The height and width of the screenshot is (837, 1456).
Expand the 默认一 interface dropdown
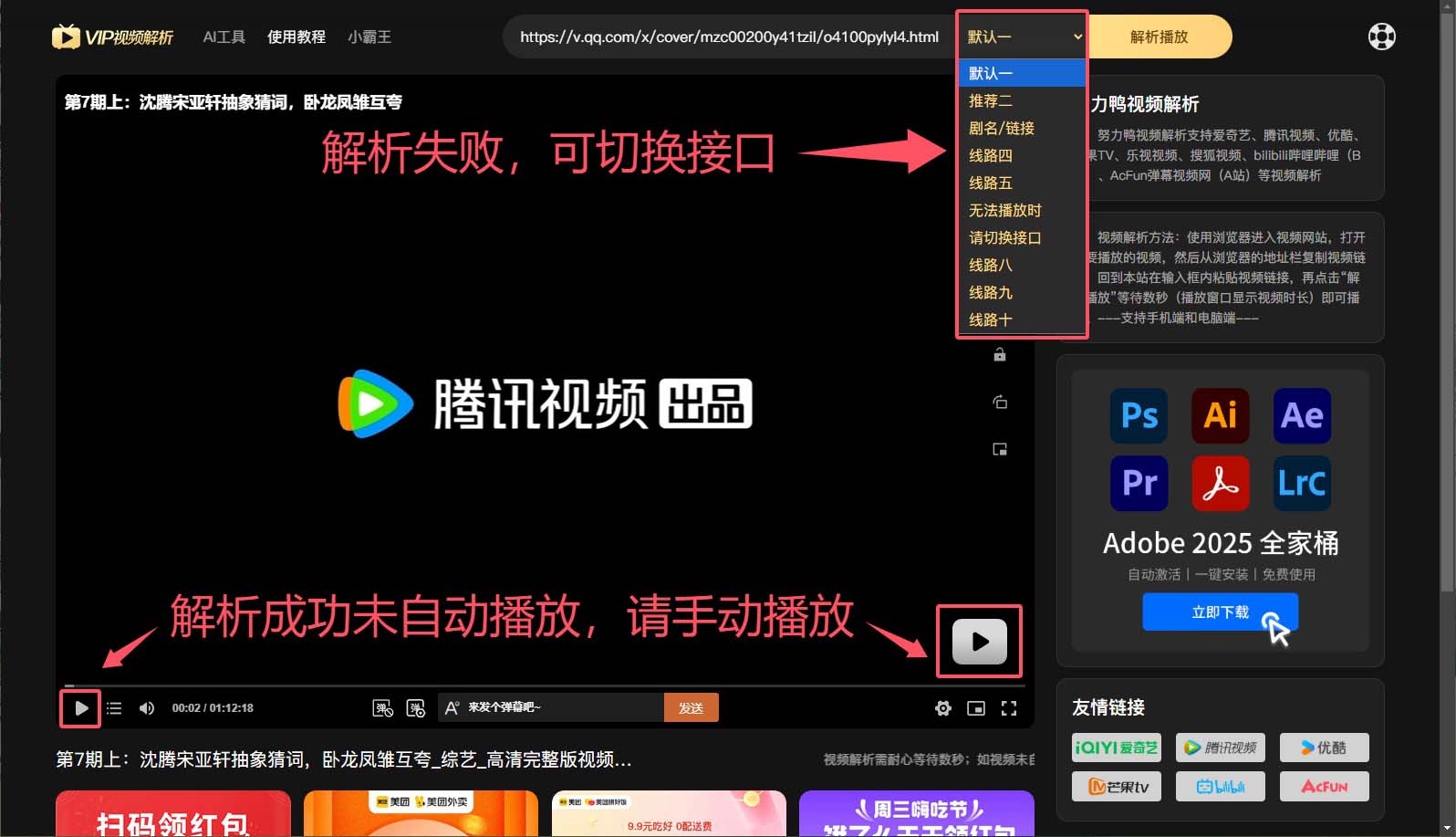tap(1023, 37)
